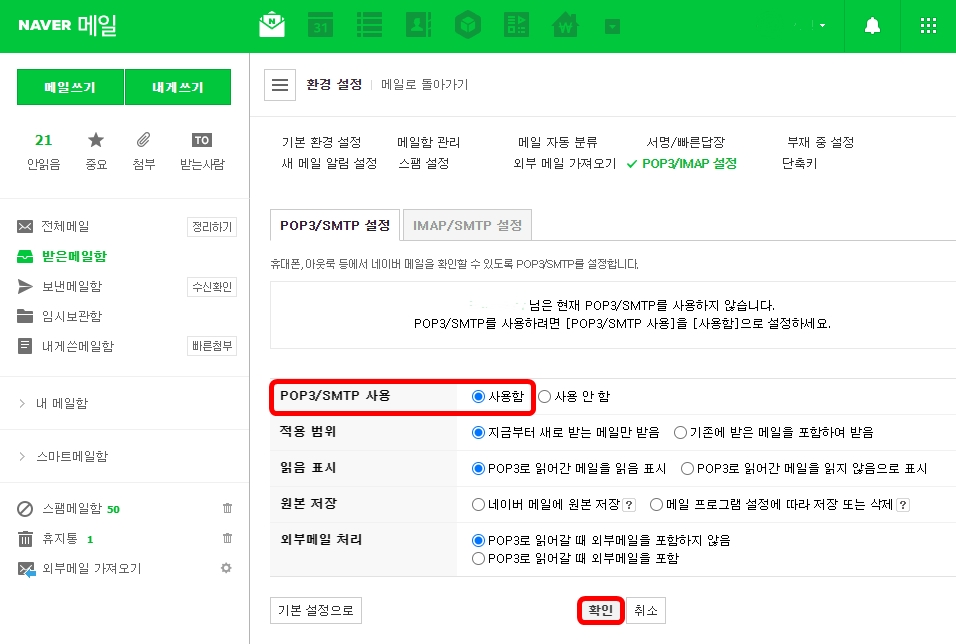Click the 빠른첨부 button

212,346
